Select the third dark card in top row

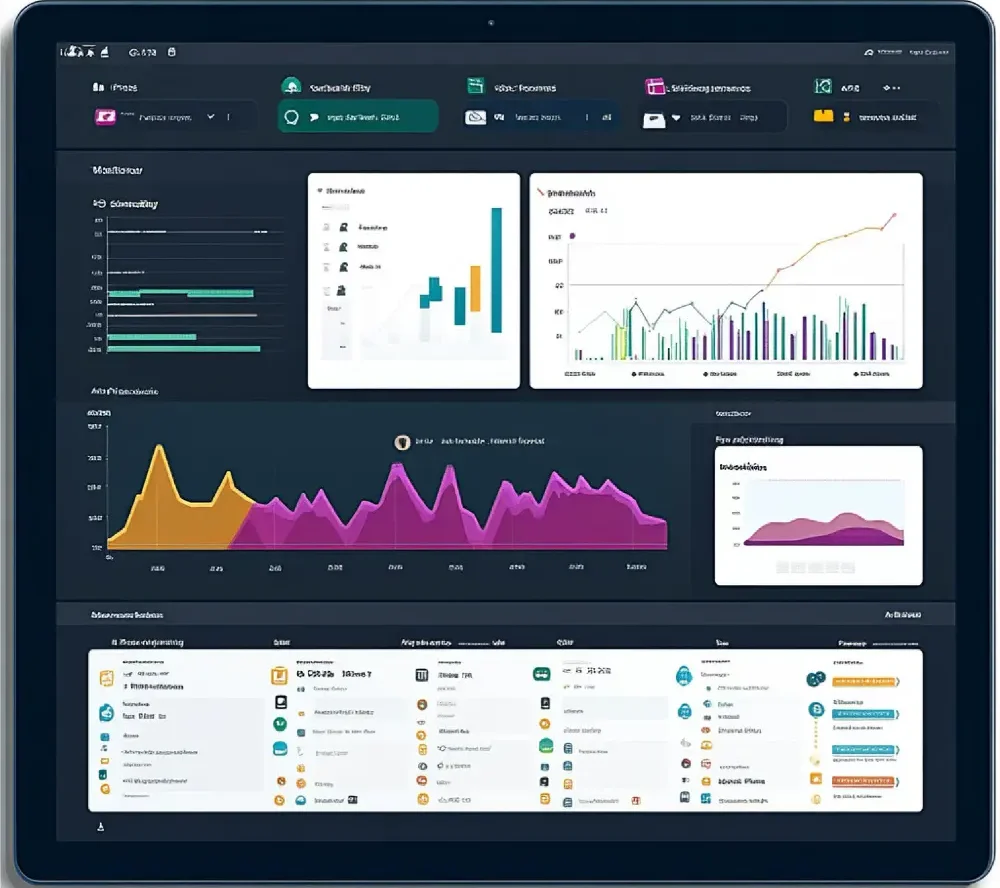pyautogui.click(x=540, y=117)
